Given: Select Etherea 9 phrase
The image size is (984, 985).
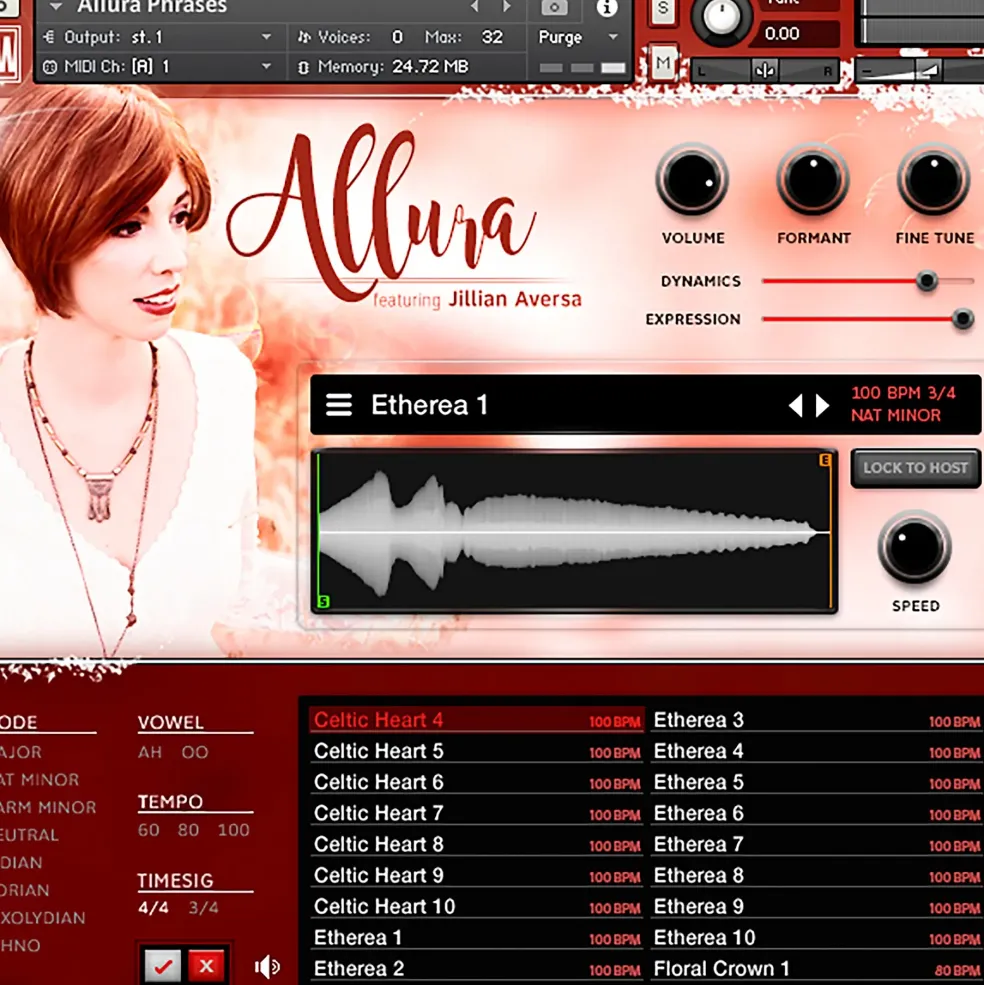Looking at the screenshot, I should [817, 906].
